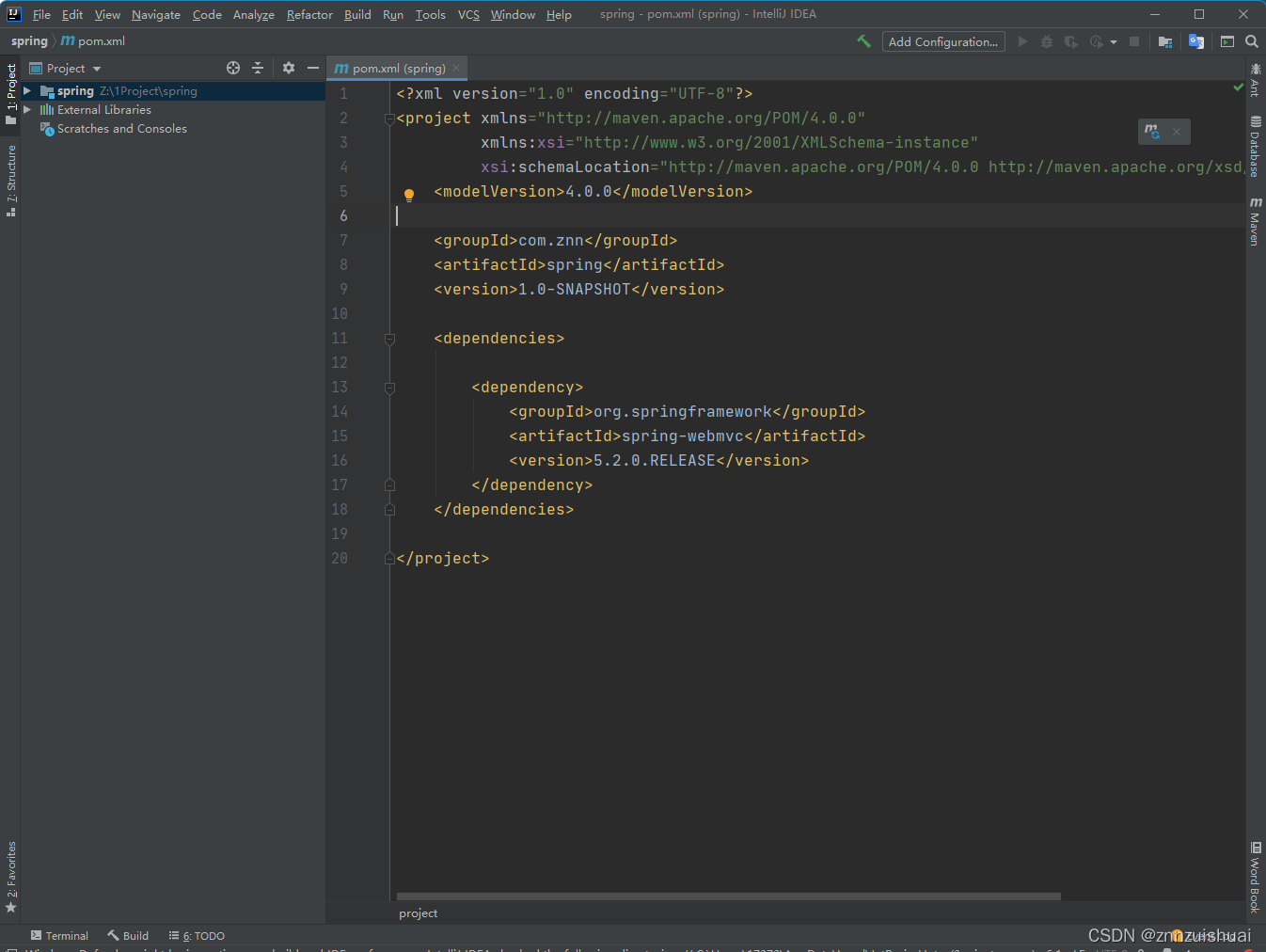Screen dimensions: 1266x952
Task: Click the Build Project hammer icon
Action: (x=863, y=41)
